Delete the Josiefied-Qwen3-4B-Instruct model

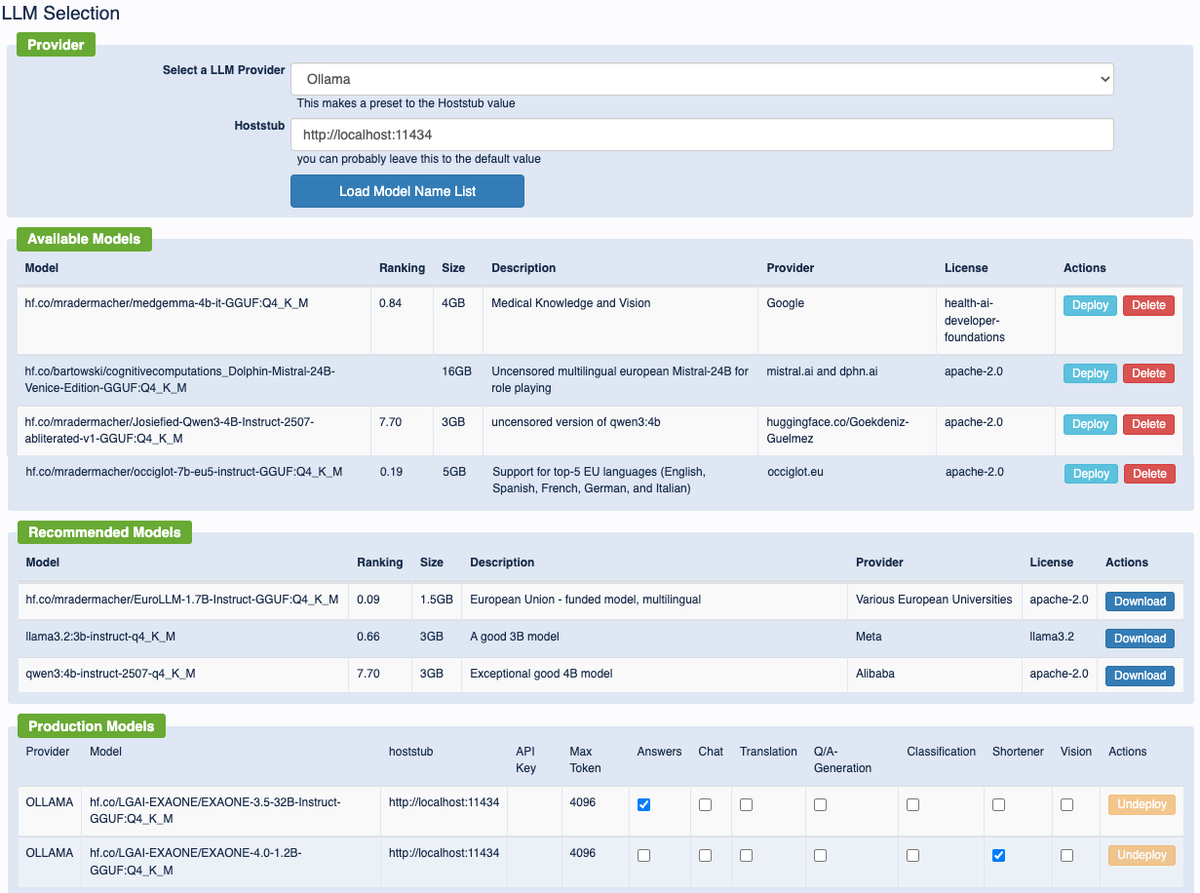pos(1149,424)
